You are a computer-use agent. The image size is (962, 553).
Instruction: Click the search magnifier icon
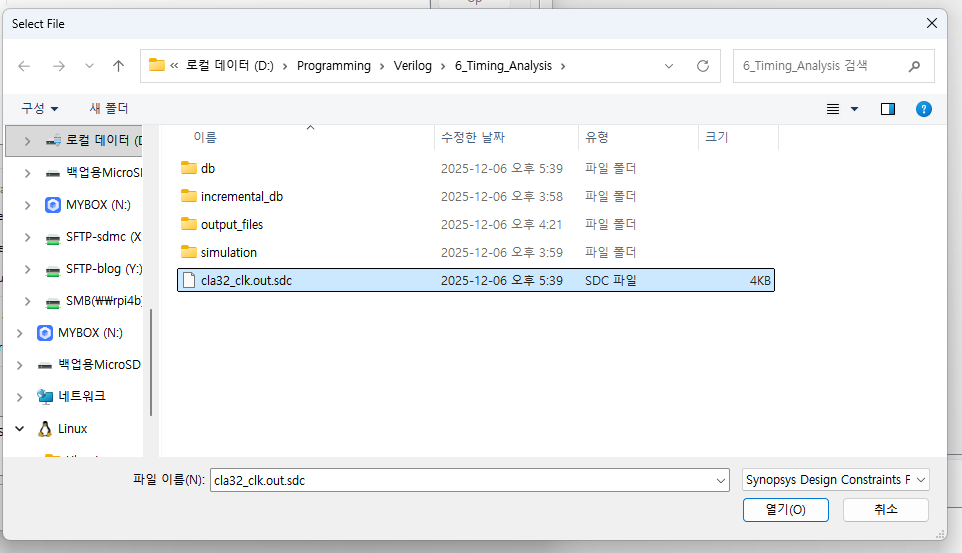914,66
